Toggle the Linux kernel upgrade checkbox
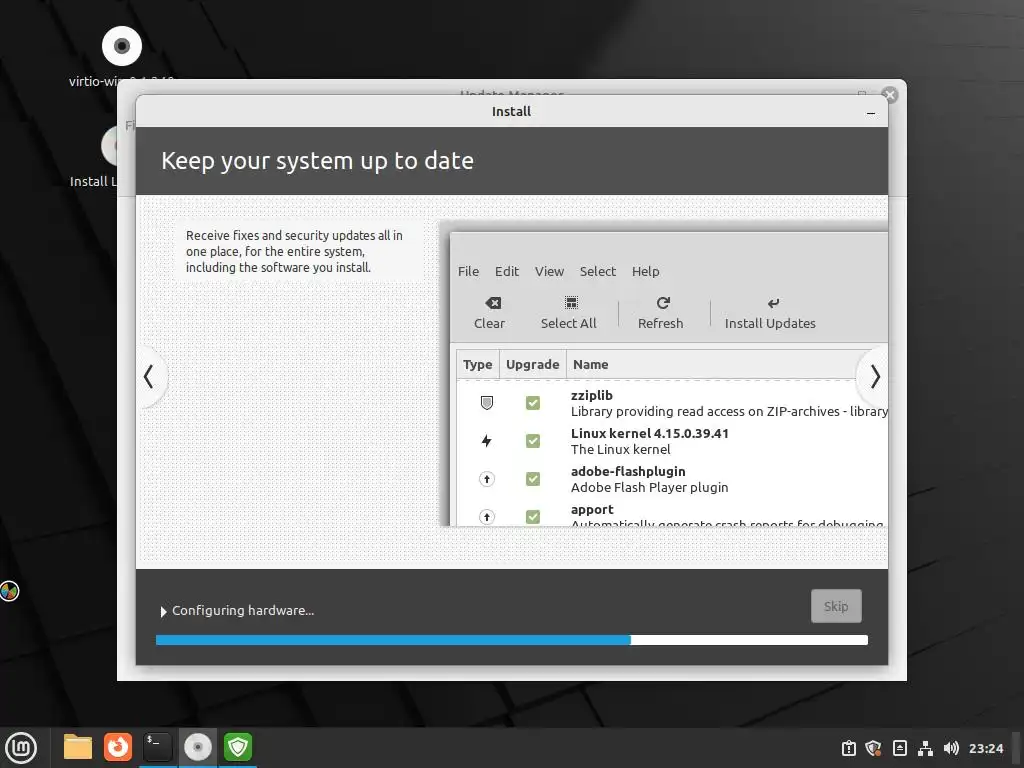Image resolution: width=1024 pixels, height=768 pixels. pos(533,441)
